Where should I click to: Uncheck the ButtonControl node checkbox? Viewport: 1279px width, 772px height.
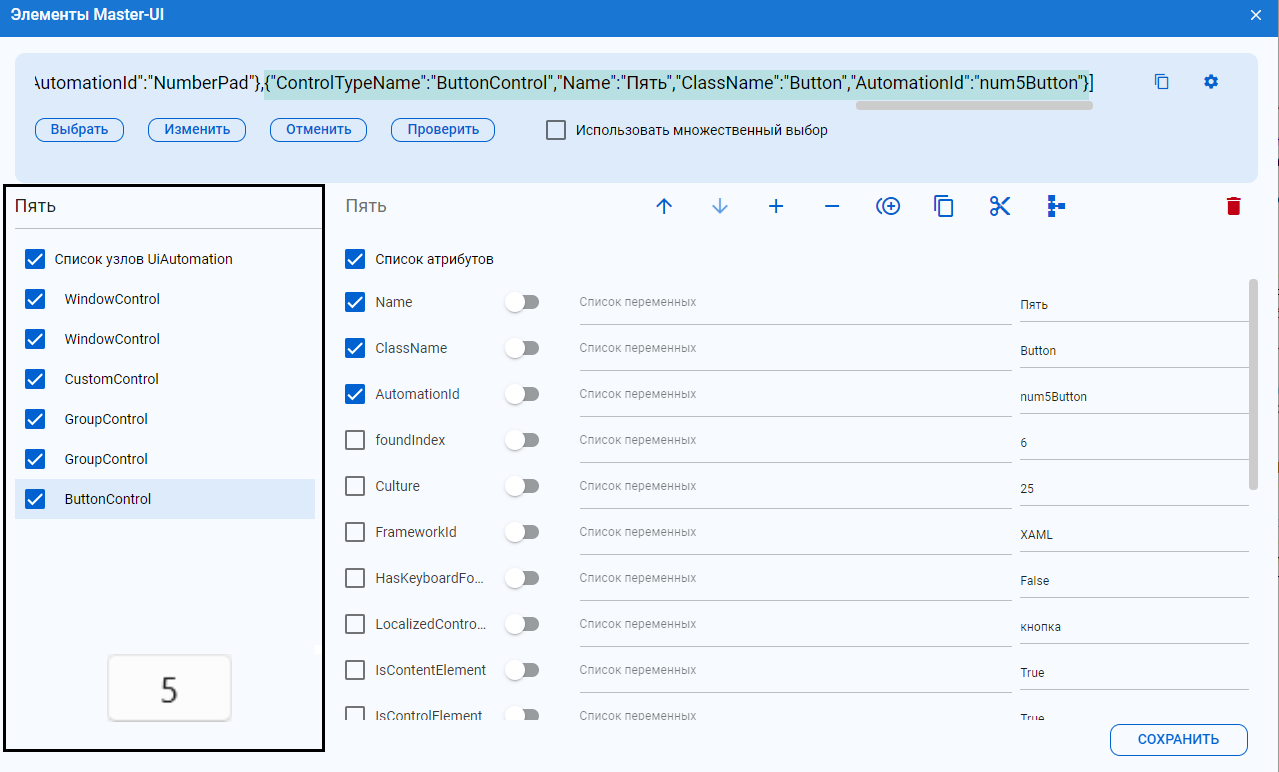click(x=35, y=499)
